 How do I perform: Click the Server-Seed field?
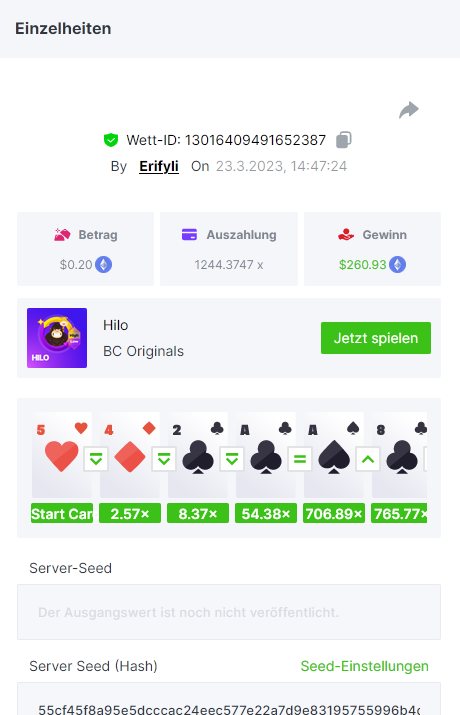tap(229, 612)
